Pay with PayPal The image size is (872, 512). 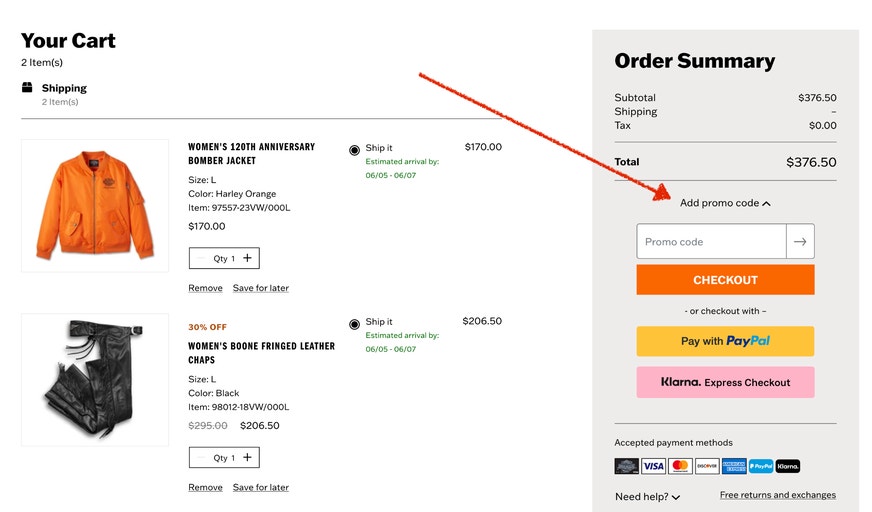point(725,341)
